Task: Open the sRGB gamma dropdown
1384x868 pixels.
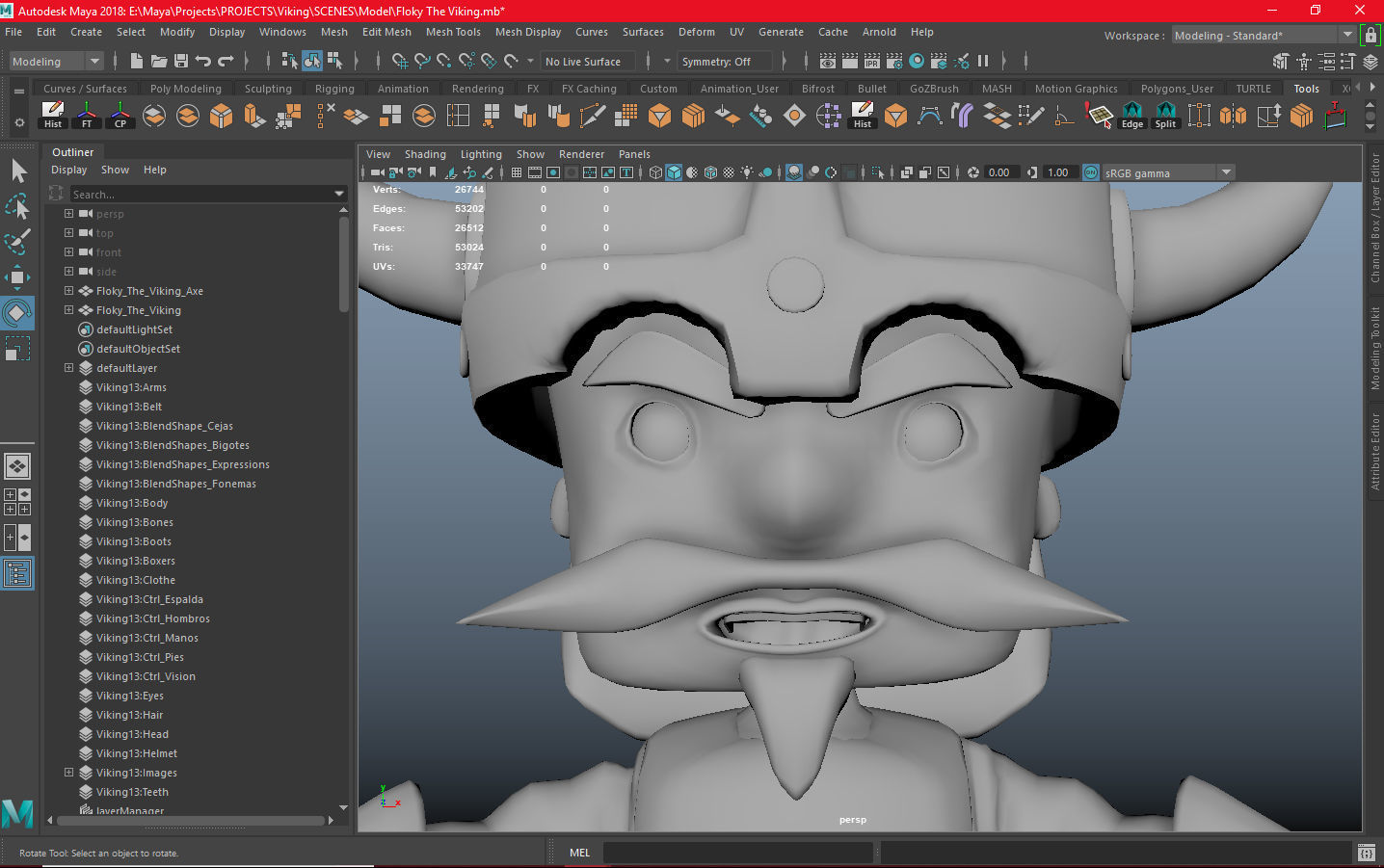Action: coord(1168,172)
